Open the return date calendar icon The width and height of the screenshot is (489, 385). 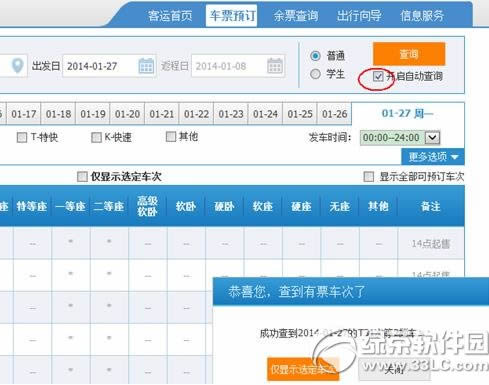[x=275, y=66]
